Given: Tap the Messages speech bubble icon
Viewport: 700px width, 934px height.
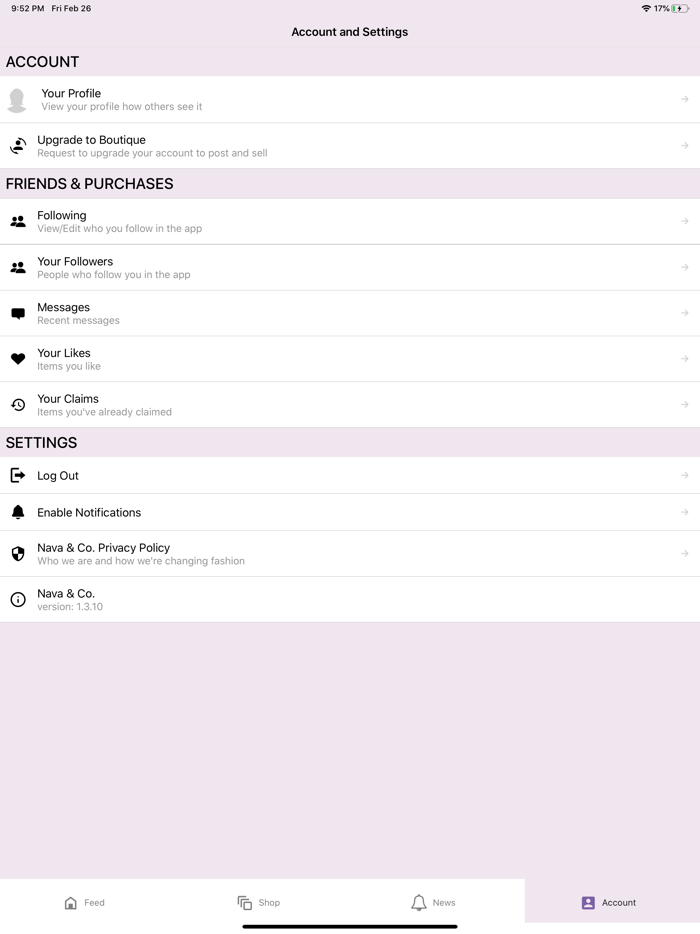Looking at the screenshot, I should pyautogui.click(x=18, y=313).
